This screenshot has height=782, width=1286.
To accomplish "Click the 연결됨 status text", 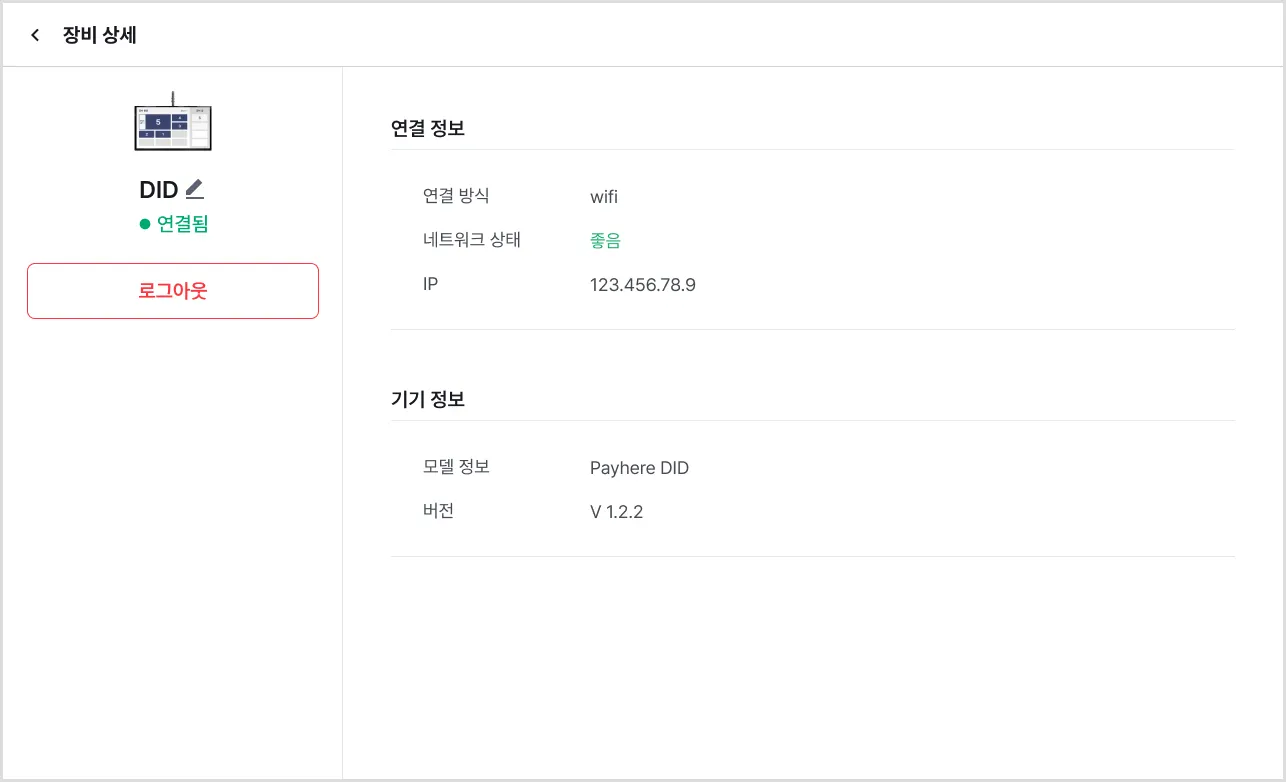I will 183,224.
